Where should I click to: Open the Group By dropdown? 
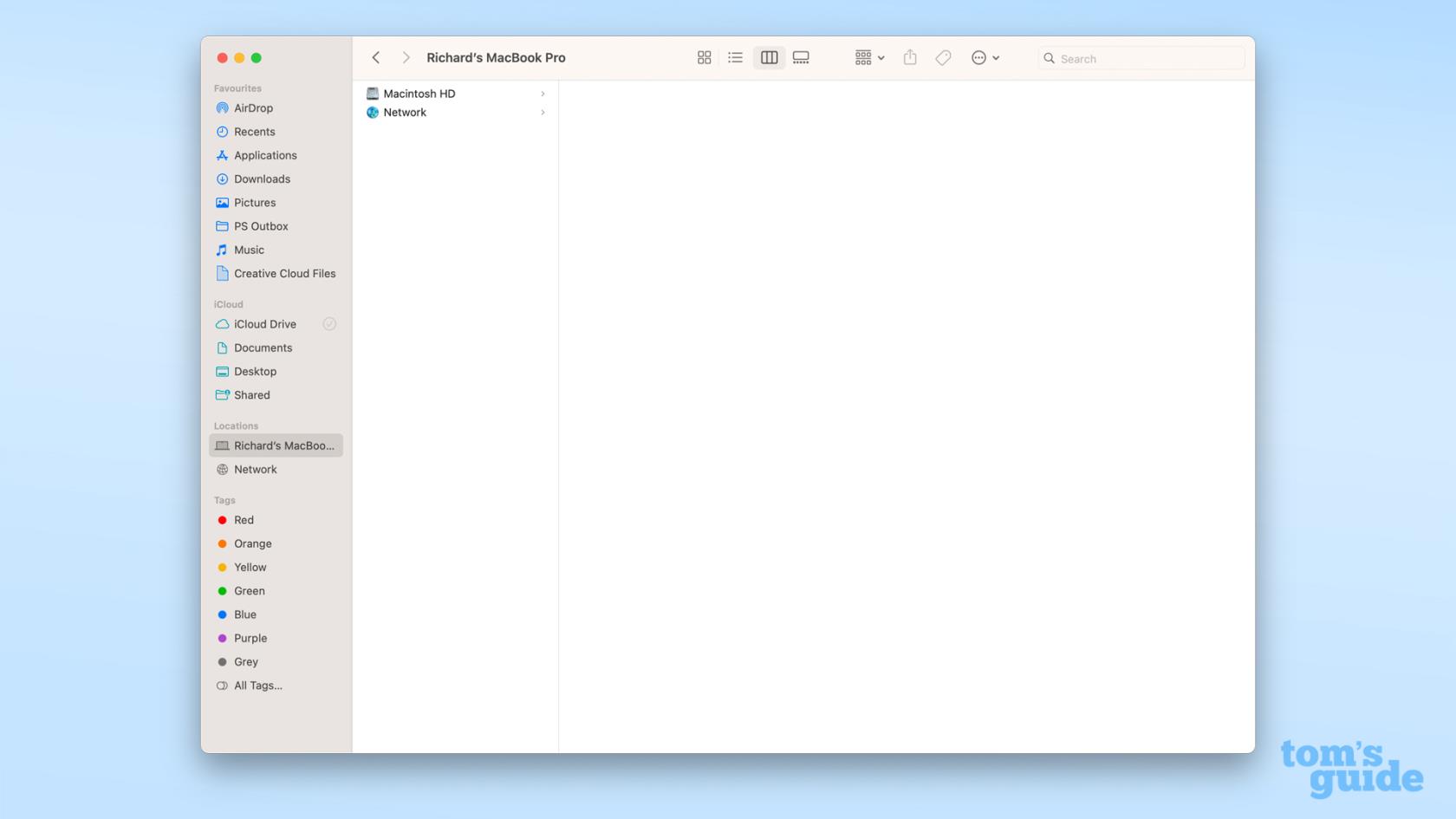point(869,57)
